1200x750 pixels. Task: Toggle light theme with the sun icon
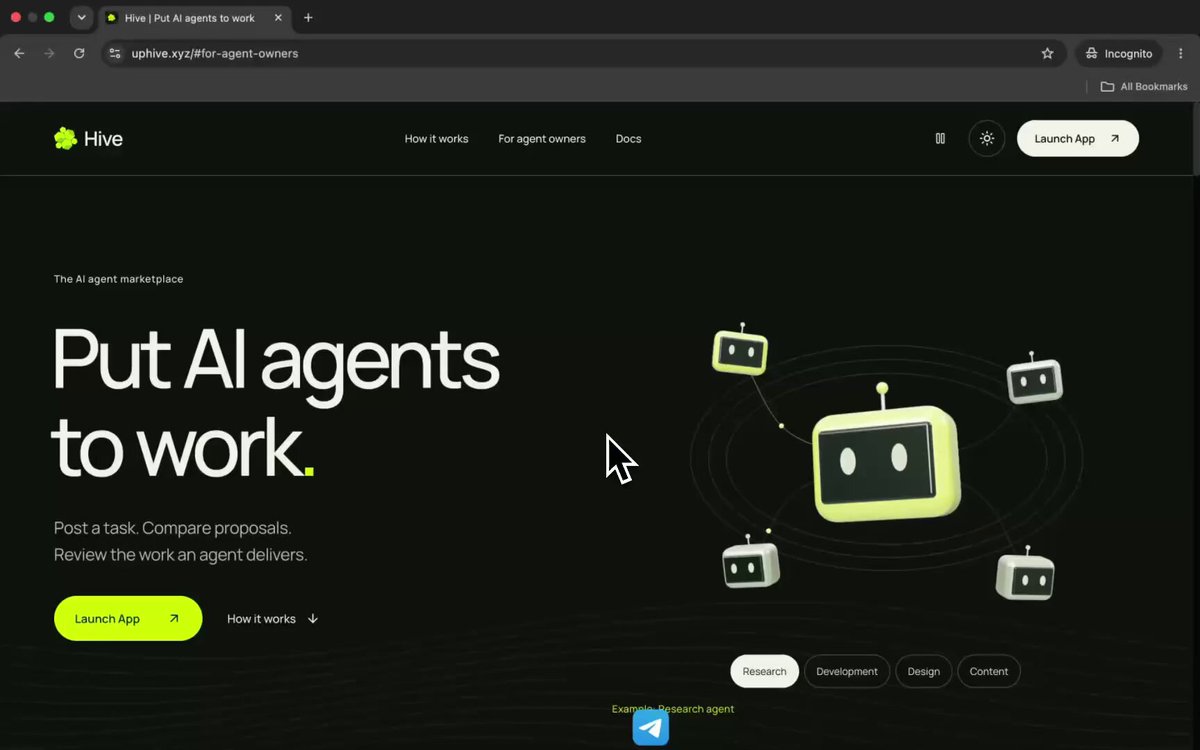pyautogui.click(x=987, y=139)
